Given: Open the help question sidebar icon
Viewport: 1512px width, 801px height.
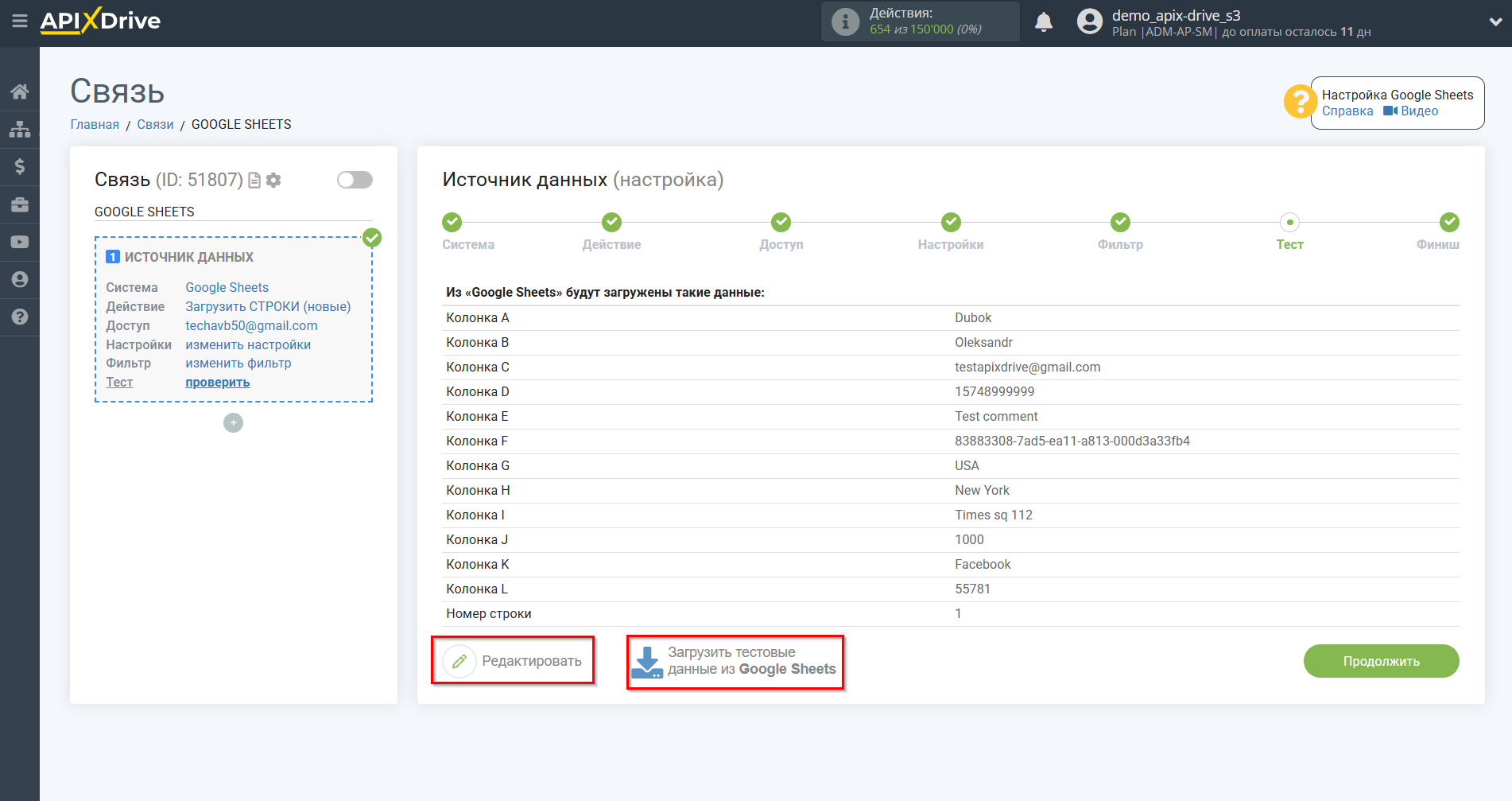Looking at the screenshot, I should pos(20,317).
